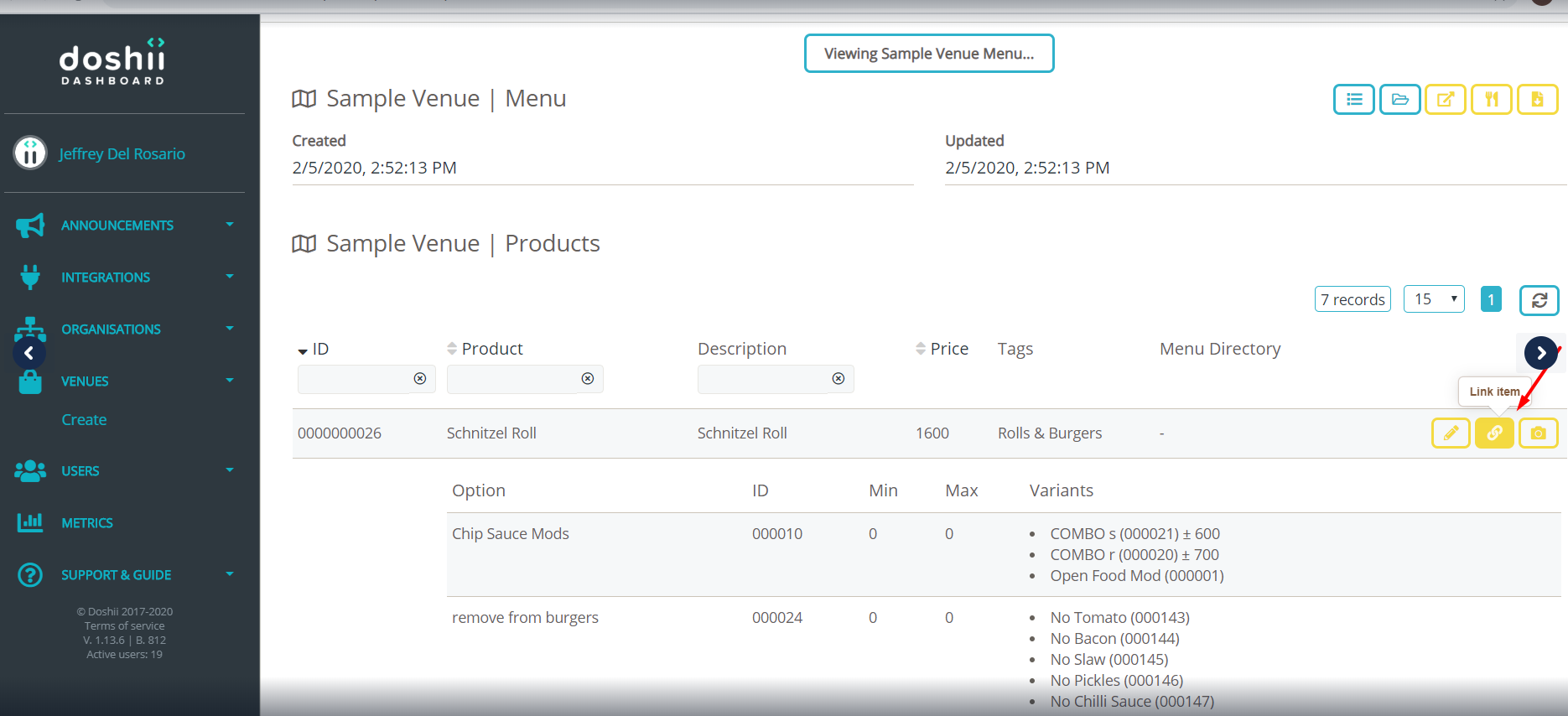This screenshot has width=1568, height=716.
Task: Expand the Users menu
Action: (x=229, y=470)
